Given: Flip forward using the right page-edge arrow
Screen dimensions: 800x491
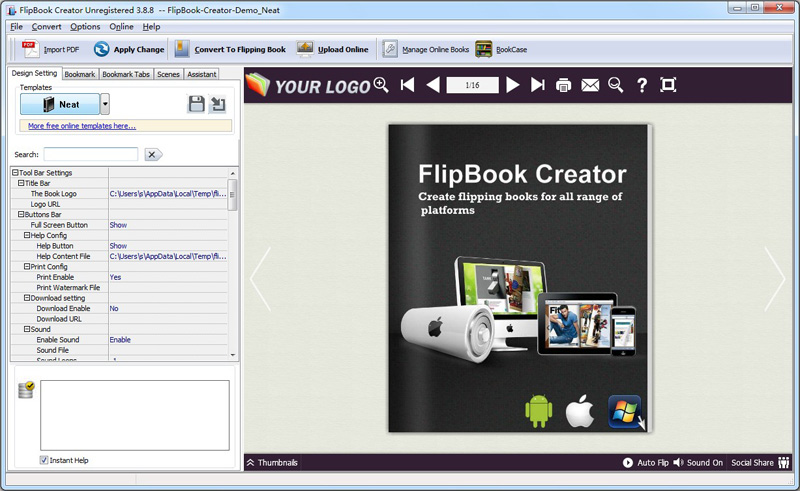Looking at the screenshot, I should (774, 279).
